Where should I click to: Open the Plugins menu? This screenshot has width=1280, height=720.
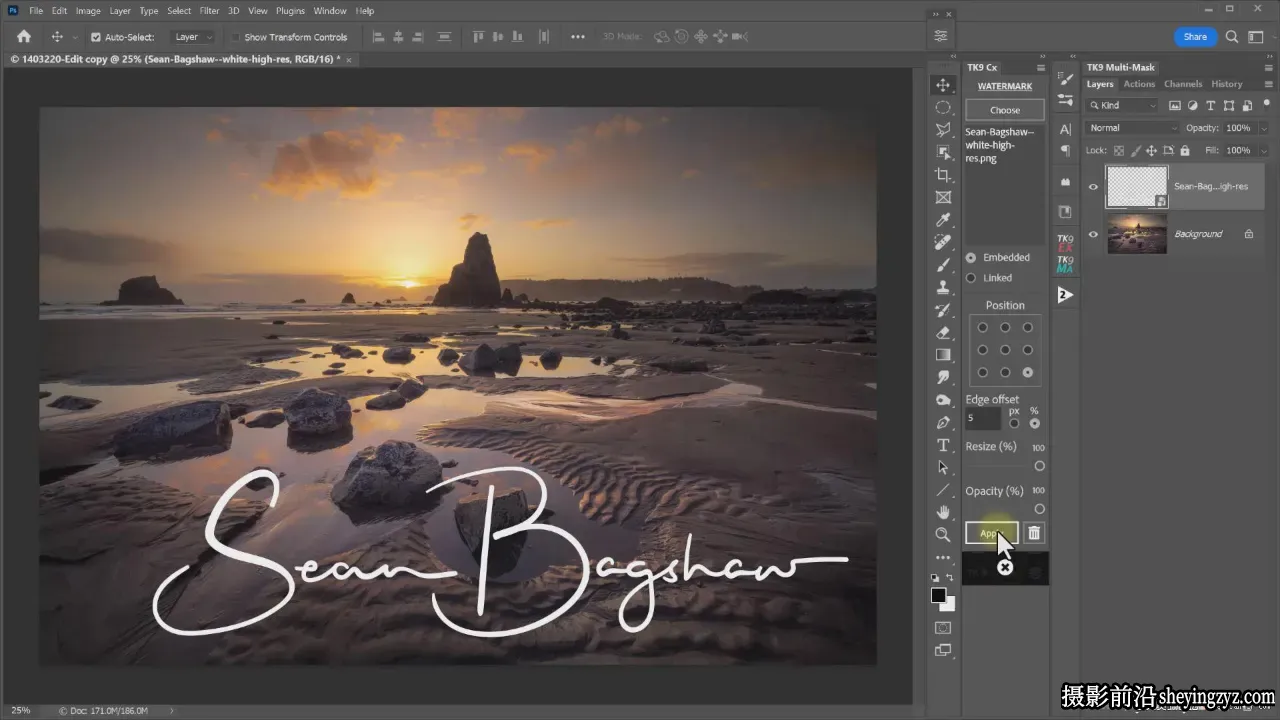pos(290,11)
